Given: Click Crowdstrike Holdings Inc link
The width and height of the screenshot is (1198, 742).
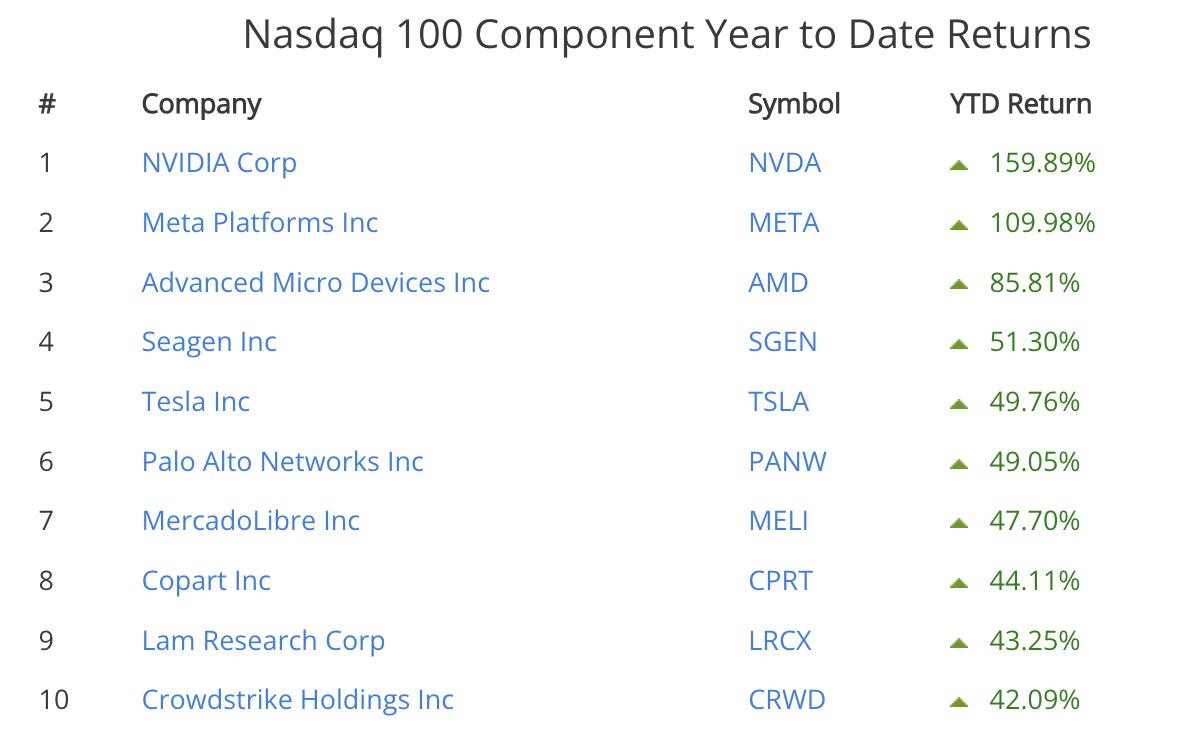Looking at the screenshot, I should (x=298, y=700).
